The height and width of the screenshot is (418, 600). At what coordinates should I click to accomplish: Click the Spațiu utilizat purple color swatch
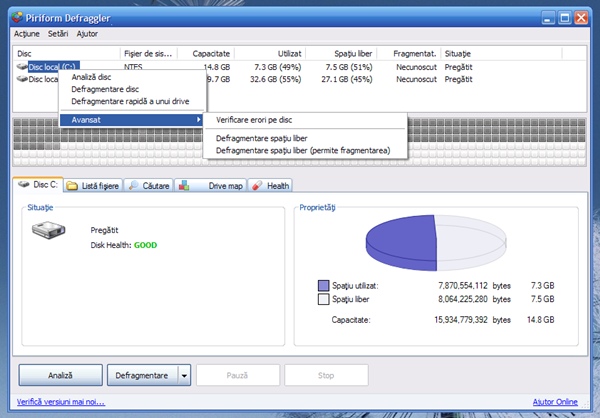click(x=323, y=286)
